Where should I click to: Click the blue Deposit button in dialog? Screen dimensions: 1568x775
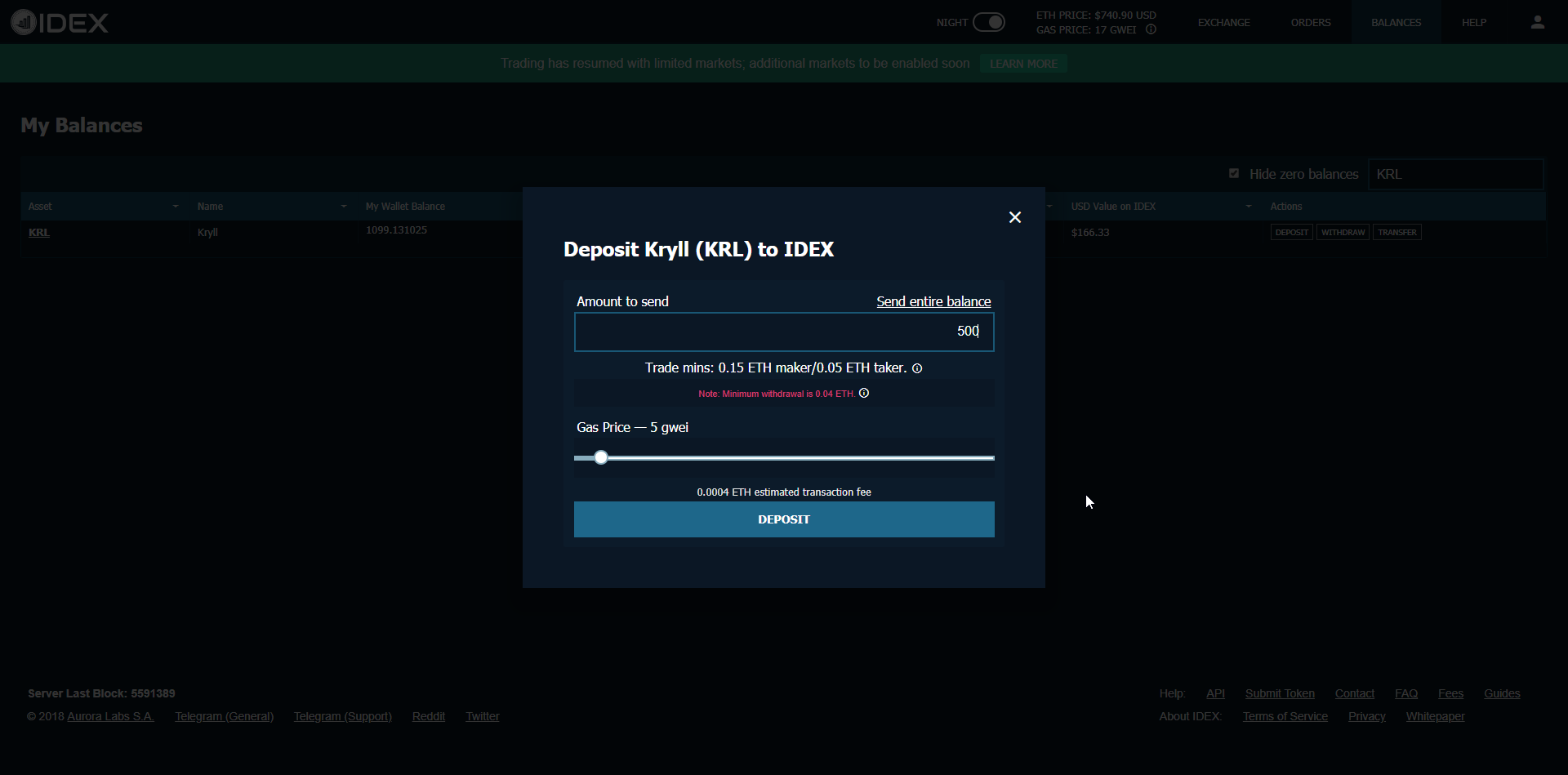tap(784, 519)
